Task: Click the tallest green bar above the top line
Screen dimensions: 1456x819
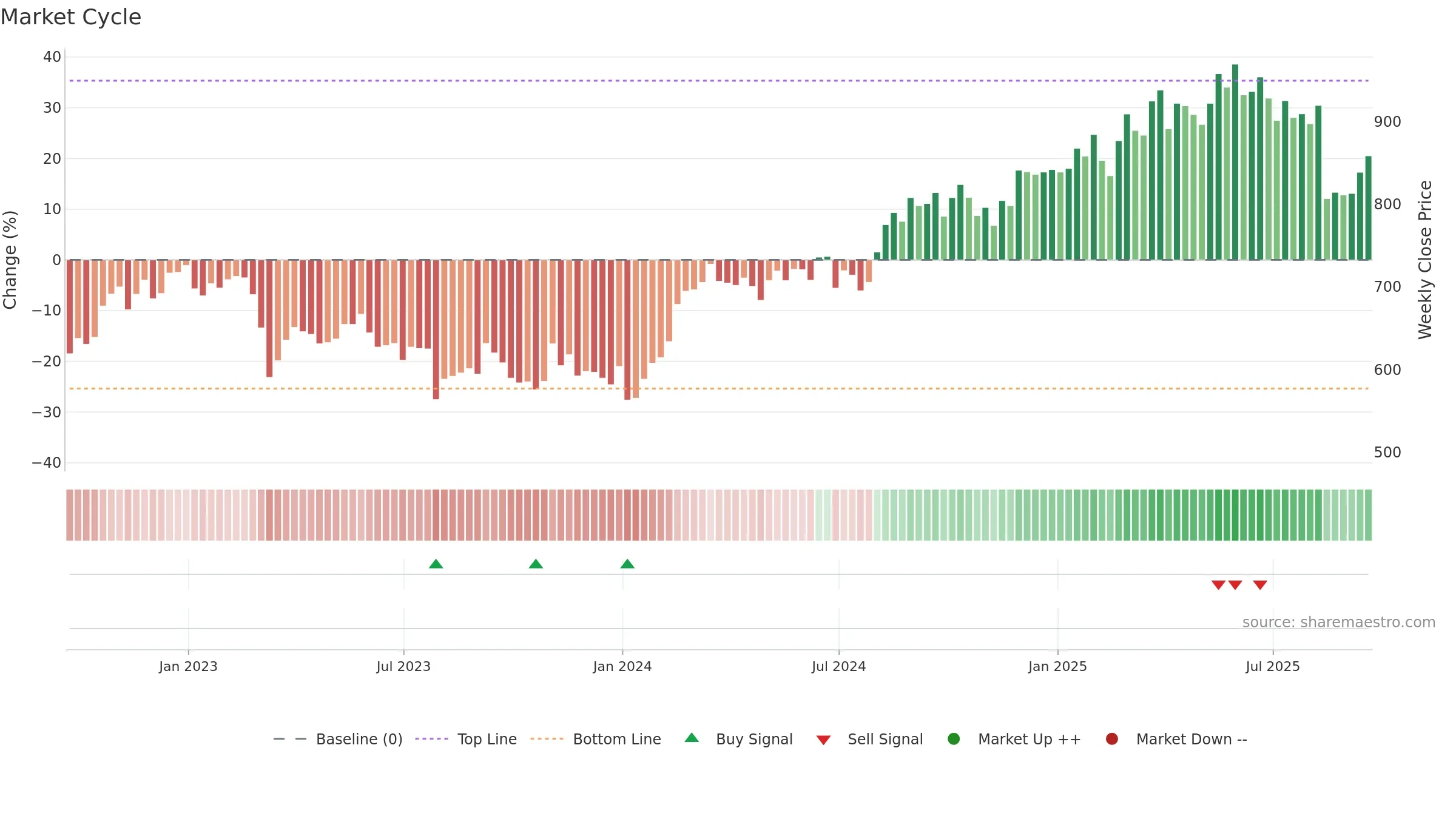Action: coord(1235,162)
